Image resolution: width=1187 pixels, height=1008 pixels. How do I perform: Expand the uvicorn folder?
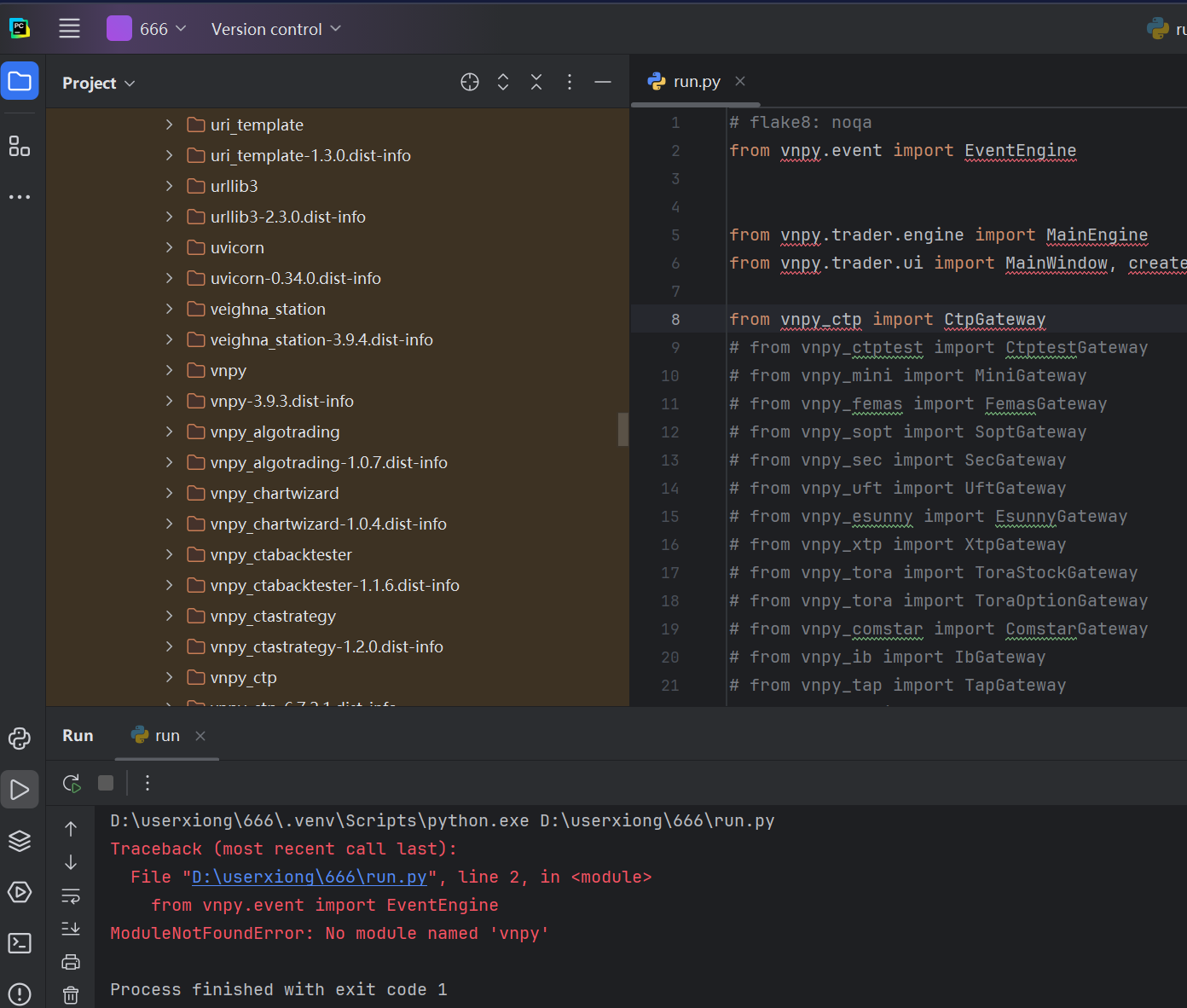click(x=169, y=247)
